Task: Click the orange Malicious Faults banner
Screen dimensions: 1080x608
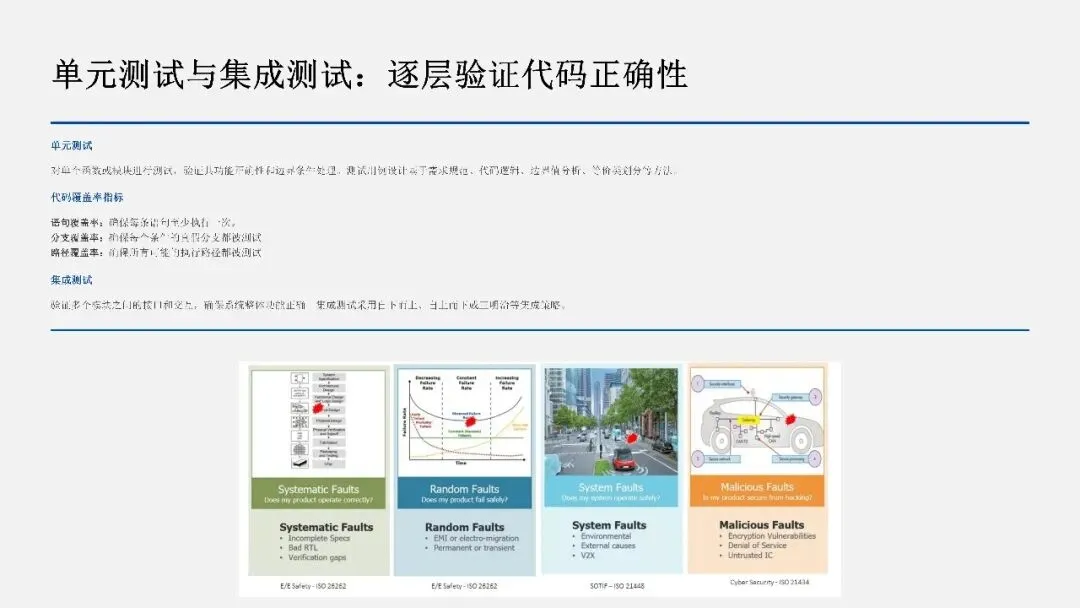Action: [757, 490]
